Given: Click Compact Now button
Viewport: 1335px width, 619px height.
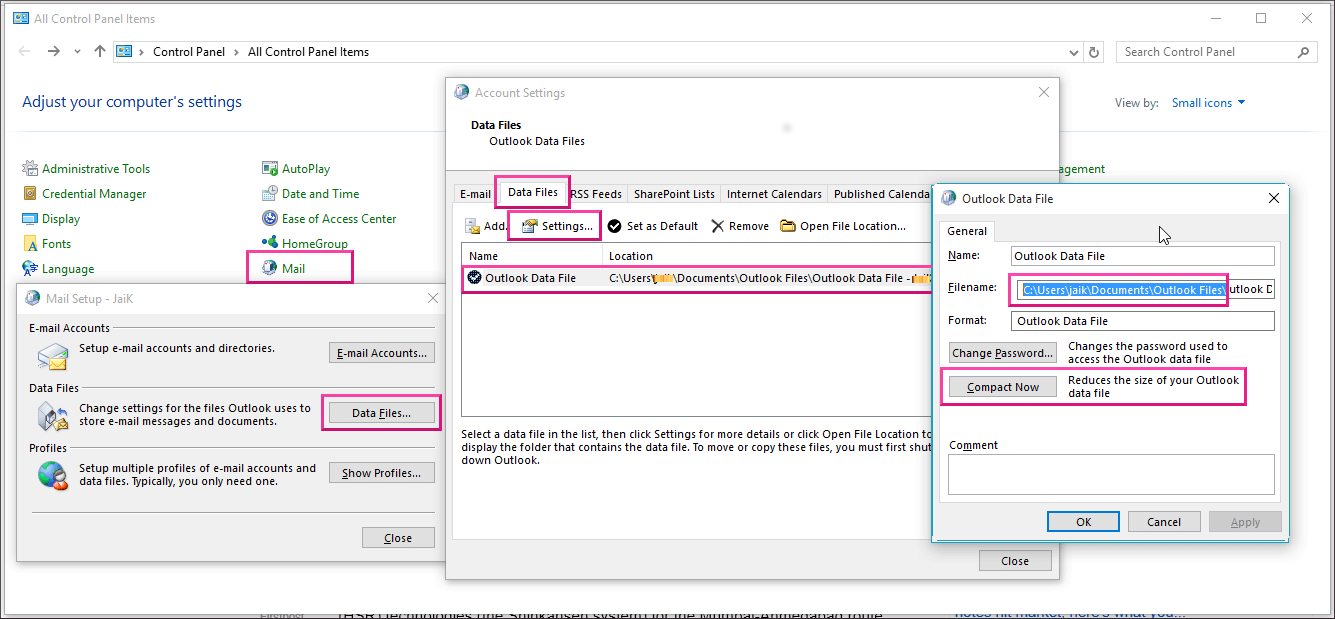Looking at the screenshot, I should click(1003, 387).
